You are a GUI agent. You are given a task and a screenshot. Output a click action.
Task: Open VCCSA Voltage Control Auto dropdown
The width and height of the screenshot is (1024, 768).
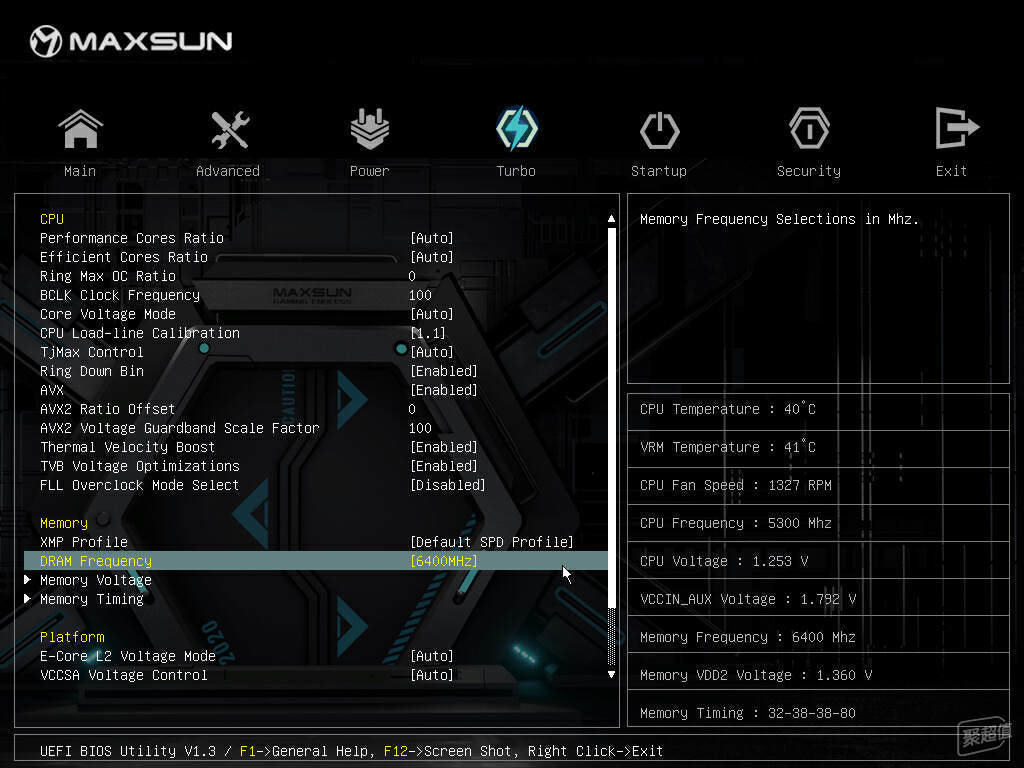(432, 675)
